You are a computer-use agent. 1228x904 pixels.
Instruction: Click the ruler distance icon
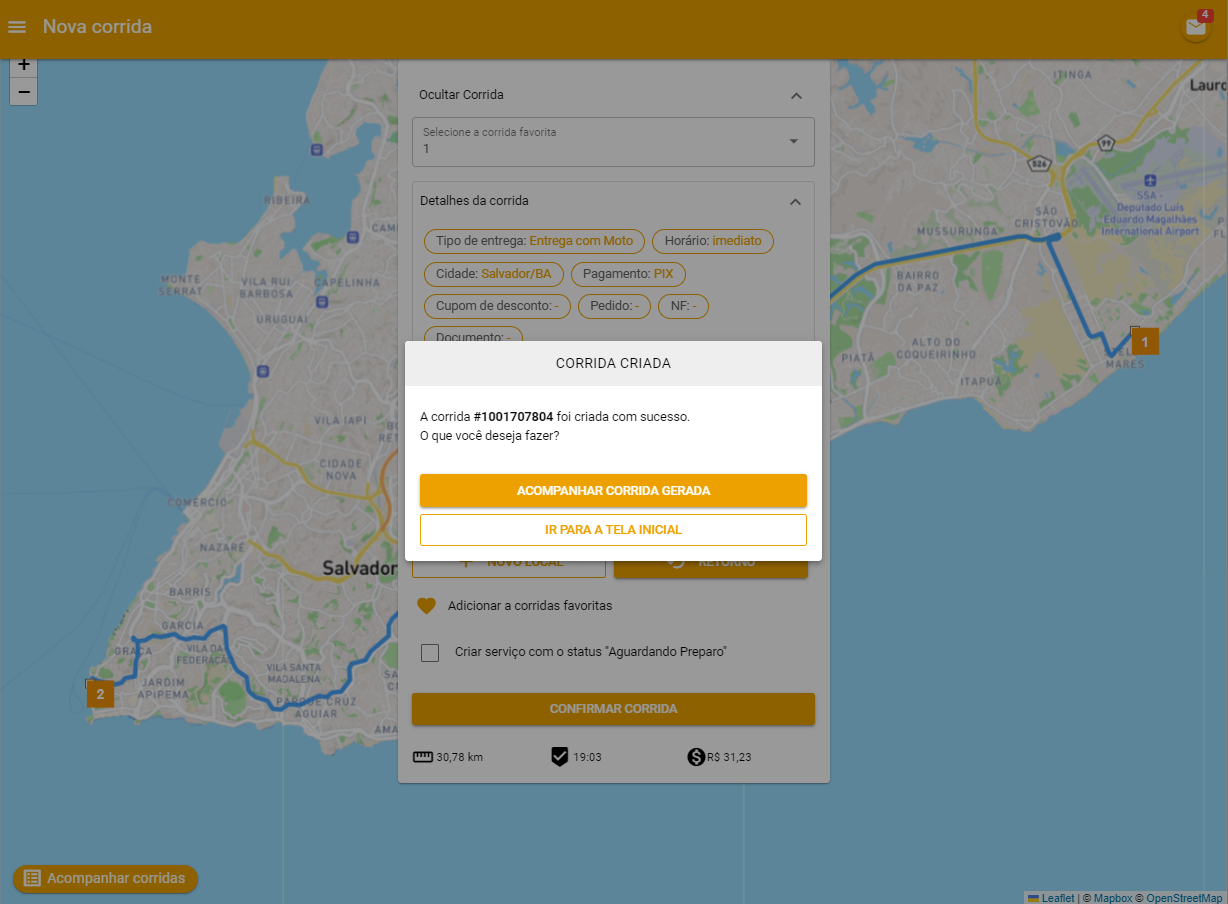423,757
